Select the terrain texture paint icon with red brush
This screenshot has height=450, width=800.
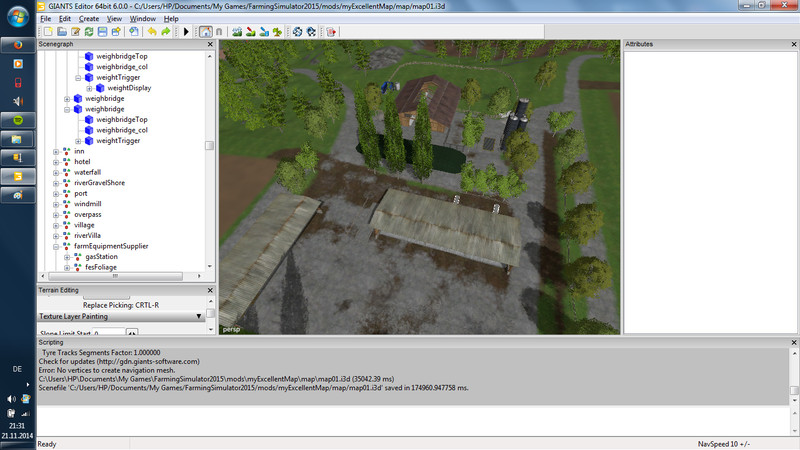point(251,32)
